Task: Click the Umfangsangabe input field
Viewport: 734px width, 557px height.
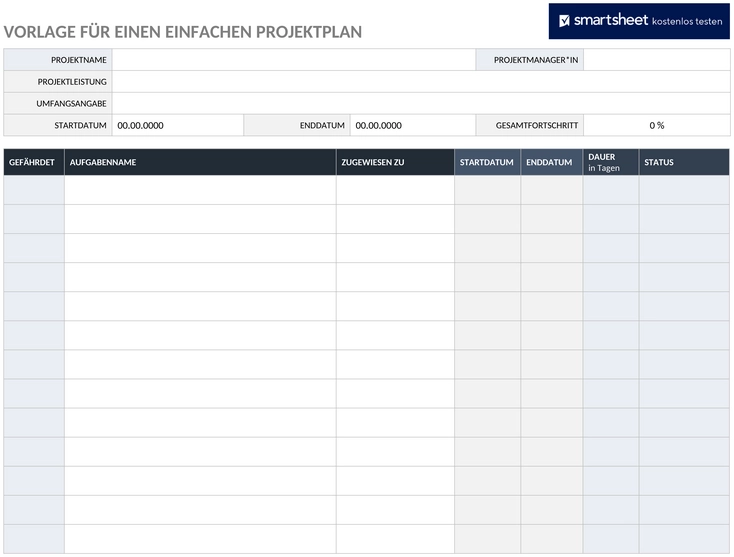Action: 421,103
